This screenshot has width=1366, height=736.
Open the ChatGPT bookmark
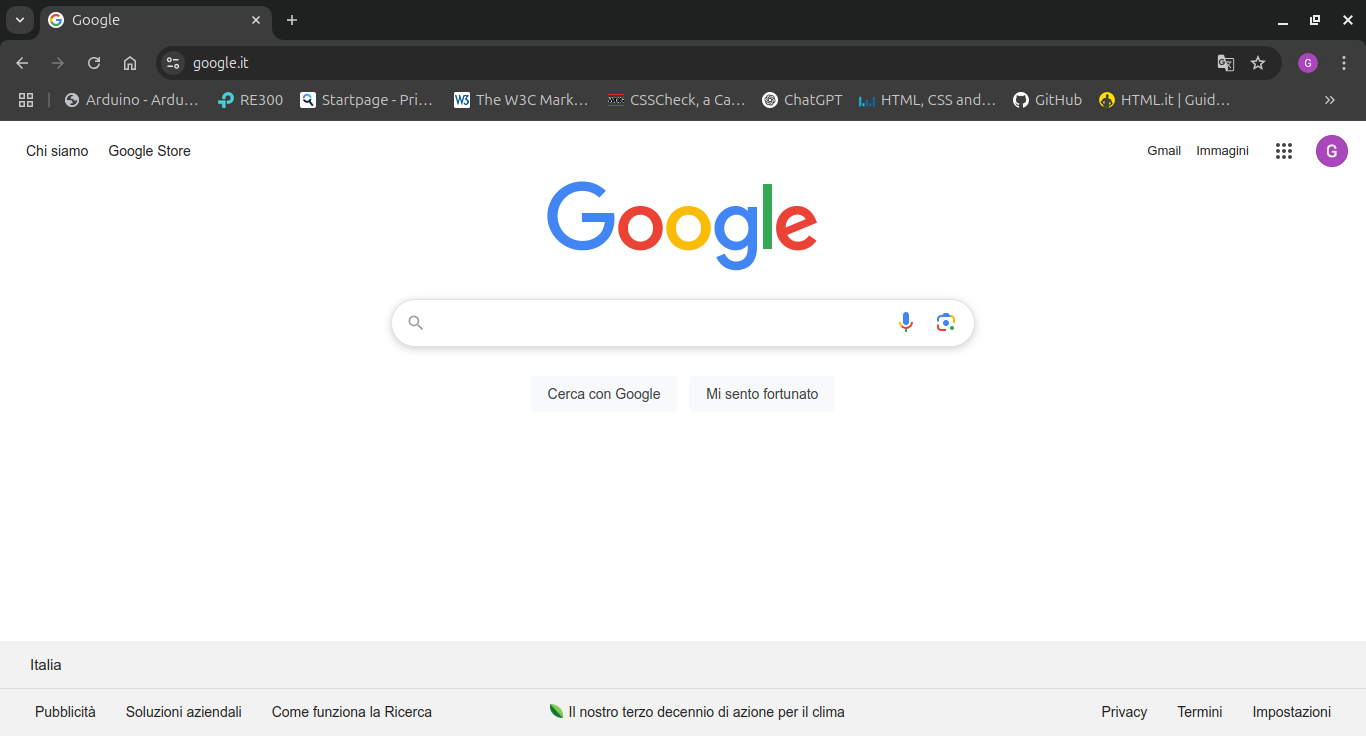[802, 100]
